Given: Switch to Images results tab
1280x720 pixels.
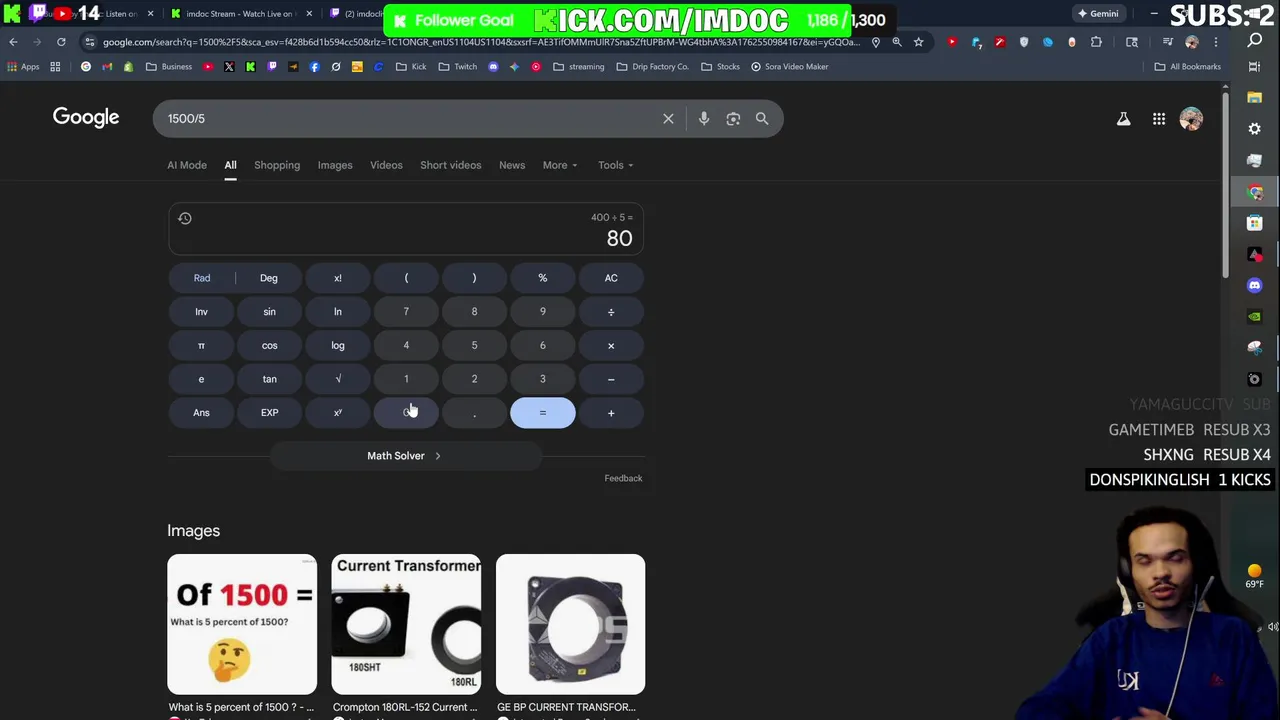Looking at the screenshot, I should [x=335, y=165].
